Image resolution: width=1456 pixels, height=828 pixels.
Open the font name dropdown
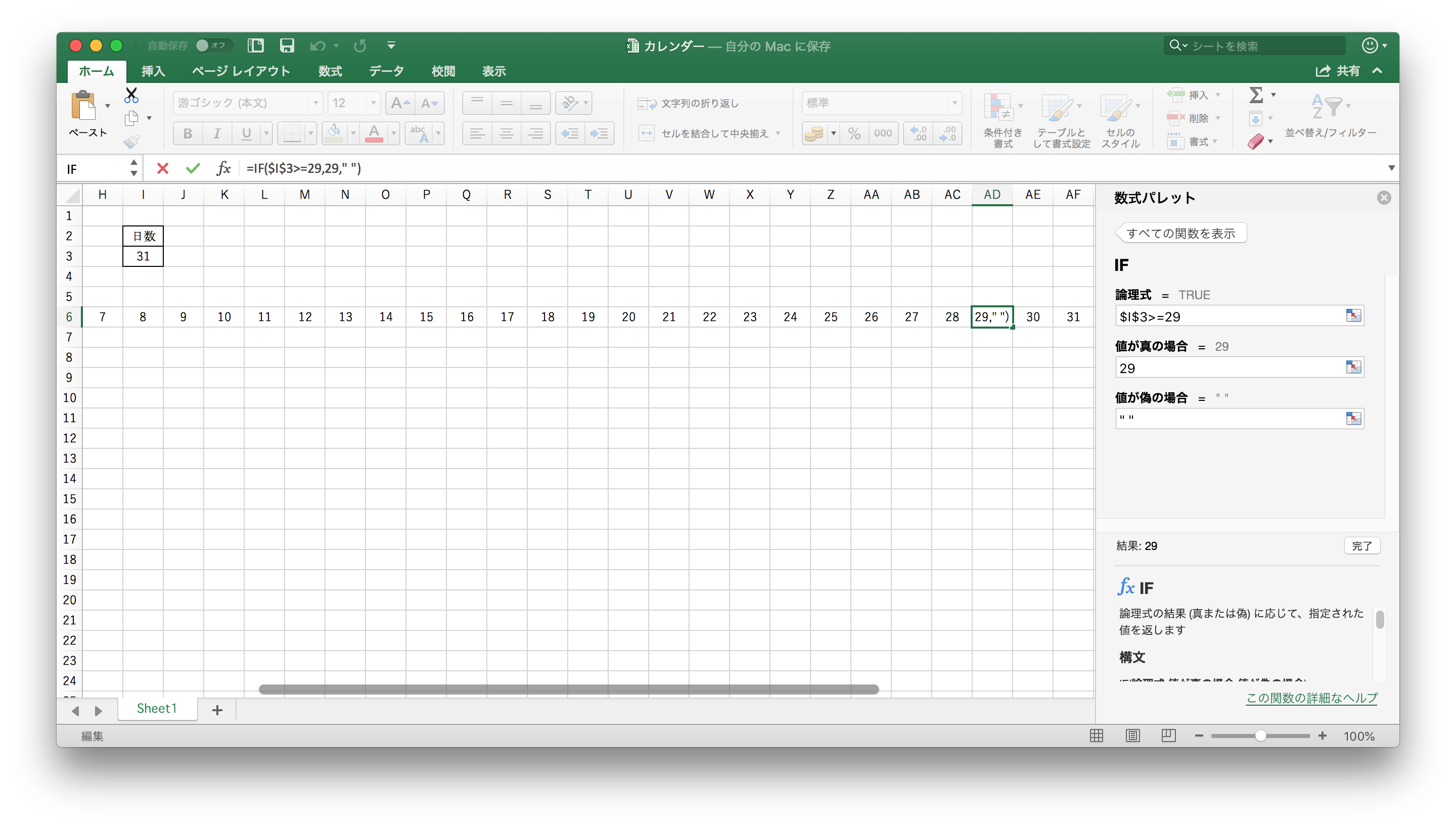click(315, 103)
